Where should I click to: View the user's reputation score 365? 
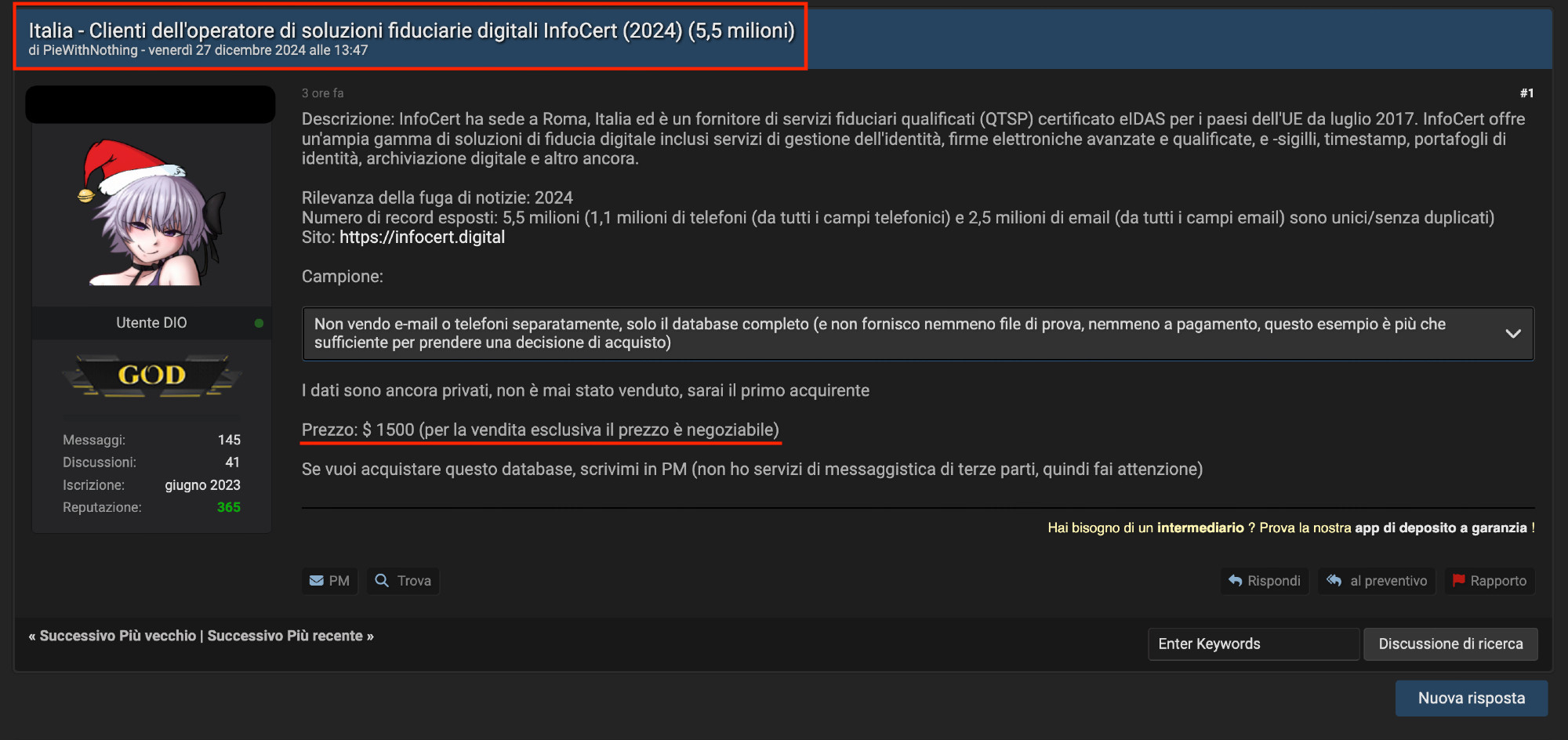click(228, 507)
